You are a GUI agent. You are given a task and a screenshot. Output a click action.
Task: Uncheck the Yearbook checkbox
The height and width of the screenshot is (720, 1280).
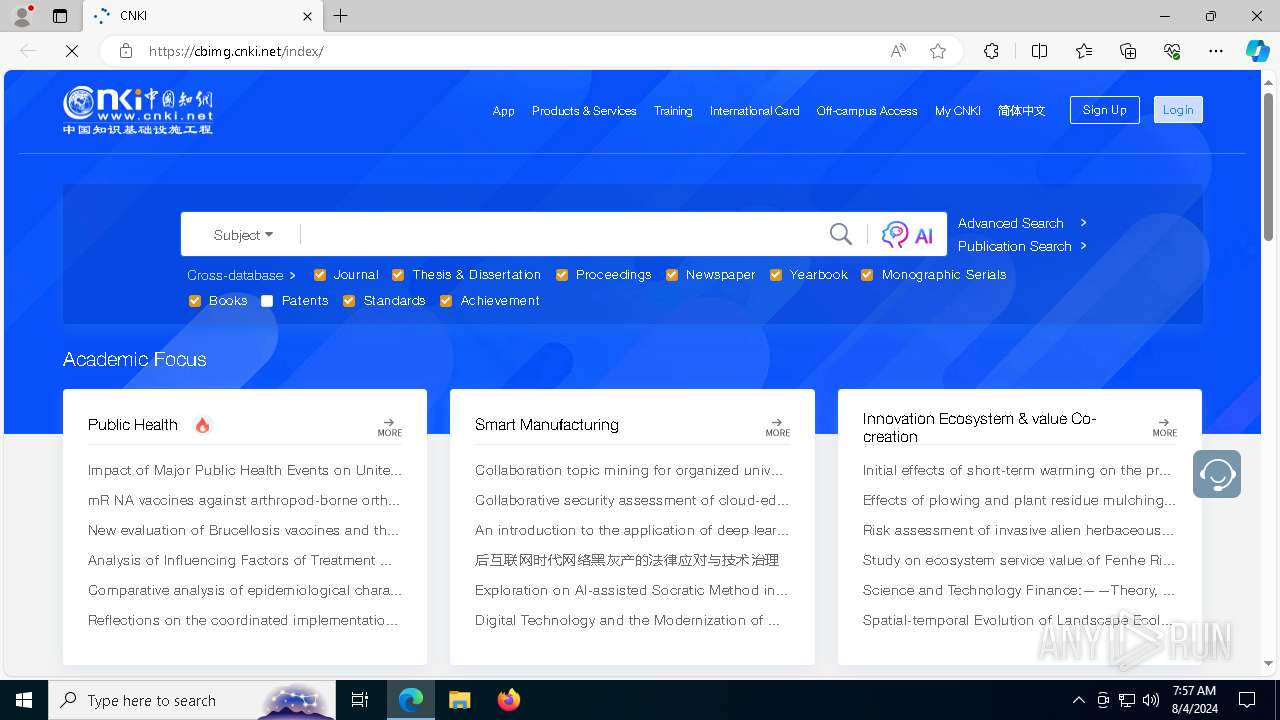coord(776,275)
